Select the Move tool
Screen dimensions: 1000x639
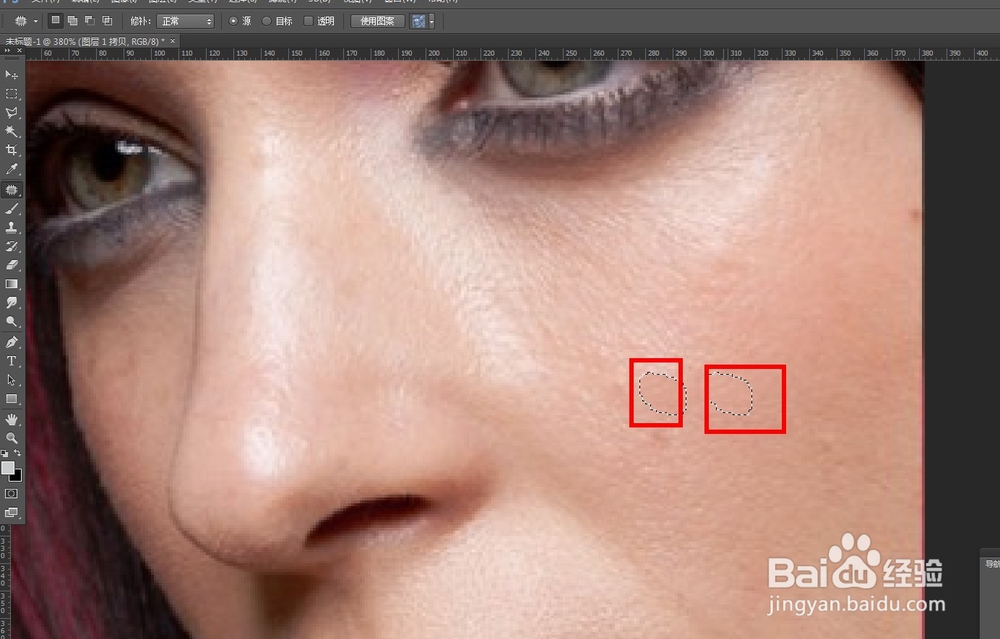[x=11, y=75]
